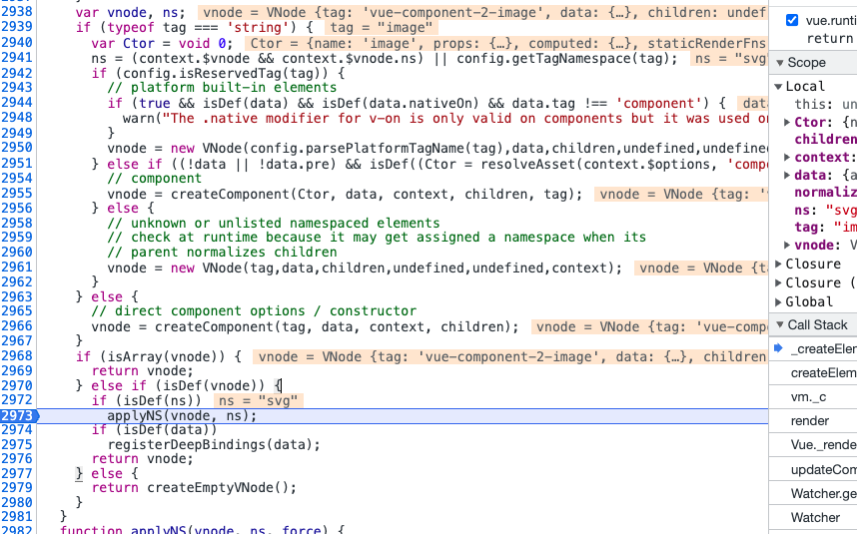Click the warn string about .native modifier
The width and height of the screenshot is (857, 534).
point(466,119)
